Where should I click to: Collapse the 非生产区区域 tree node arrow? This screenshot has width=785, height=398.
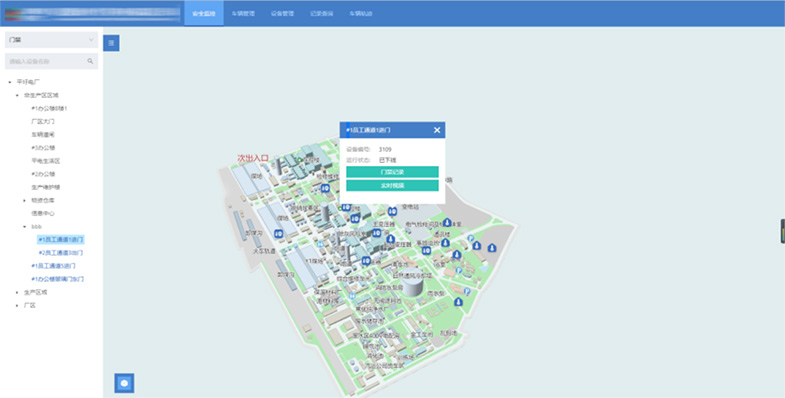(x=18, y=95)
